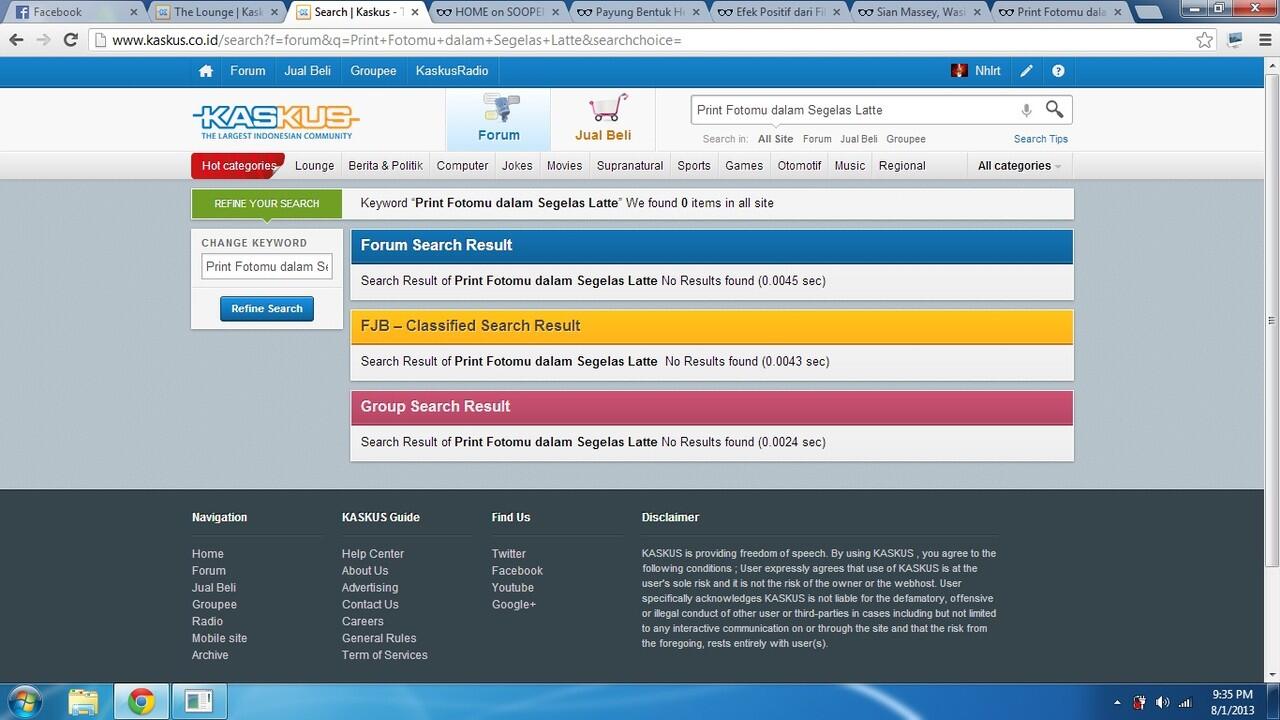Viewport: 1280px width, 720px height.
Task: Open Help Center footer link
Action: tap(373, 554)
